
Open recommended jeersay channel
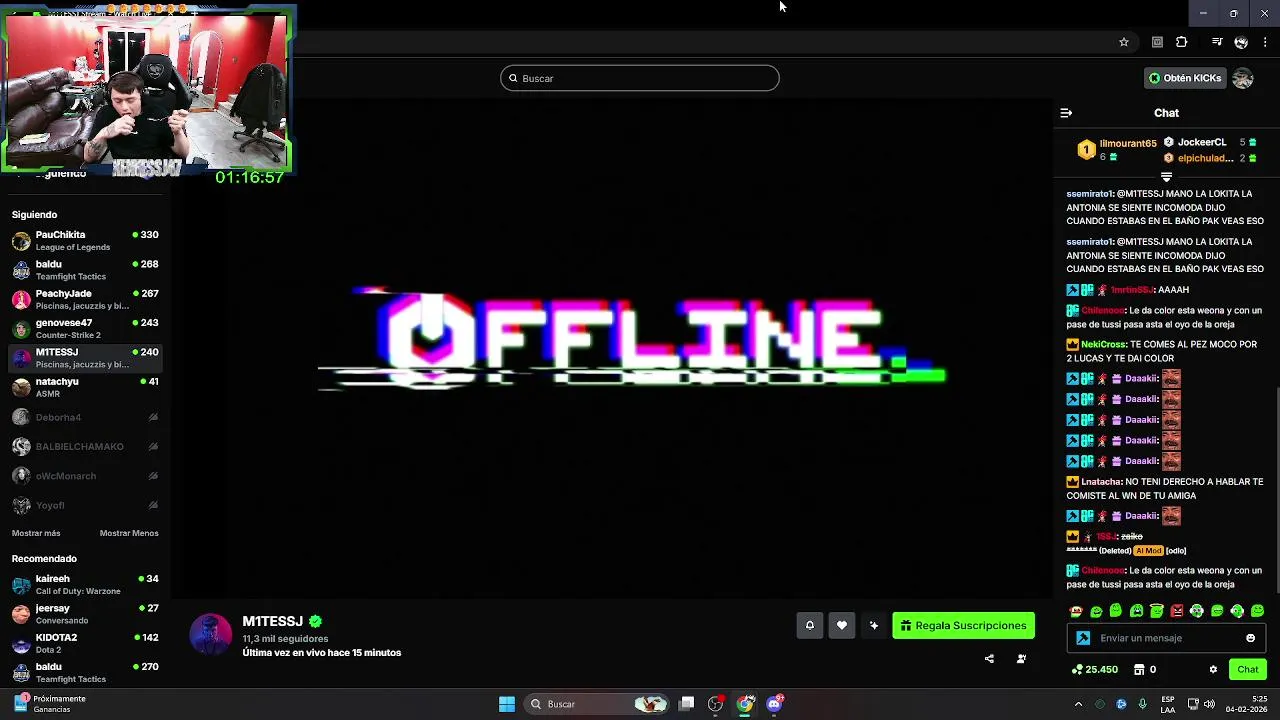click(x=85, y=614)
